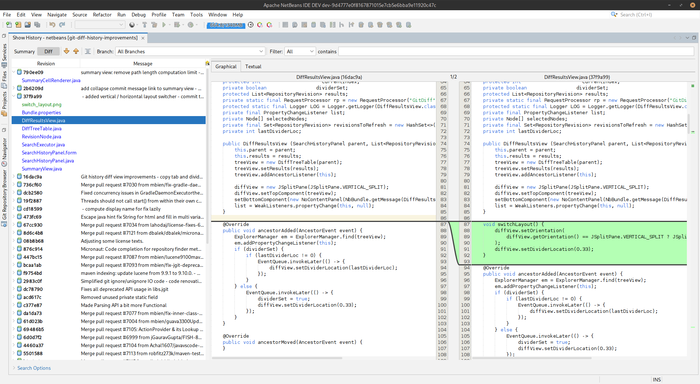Toggle the Diff view button
The image size is (700, 384).
click(48, 51)
